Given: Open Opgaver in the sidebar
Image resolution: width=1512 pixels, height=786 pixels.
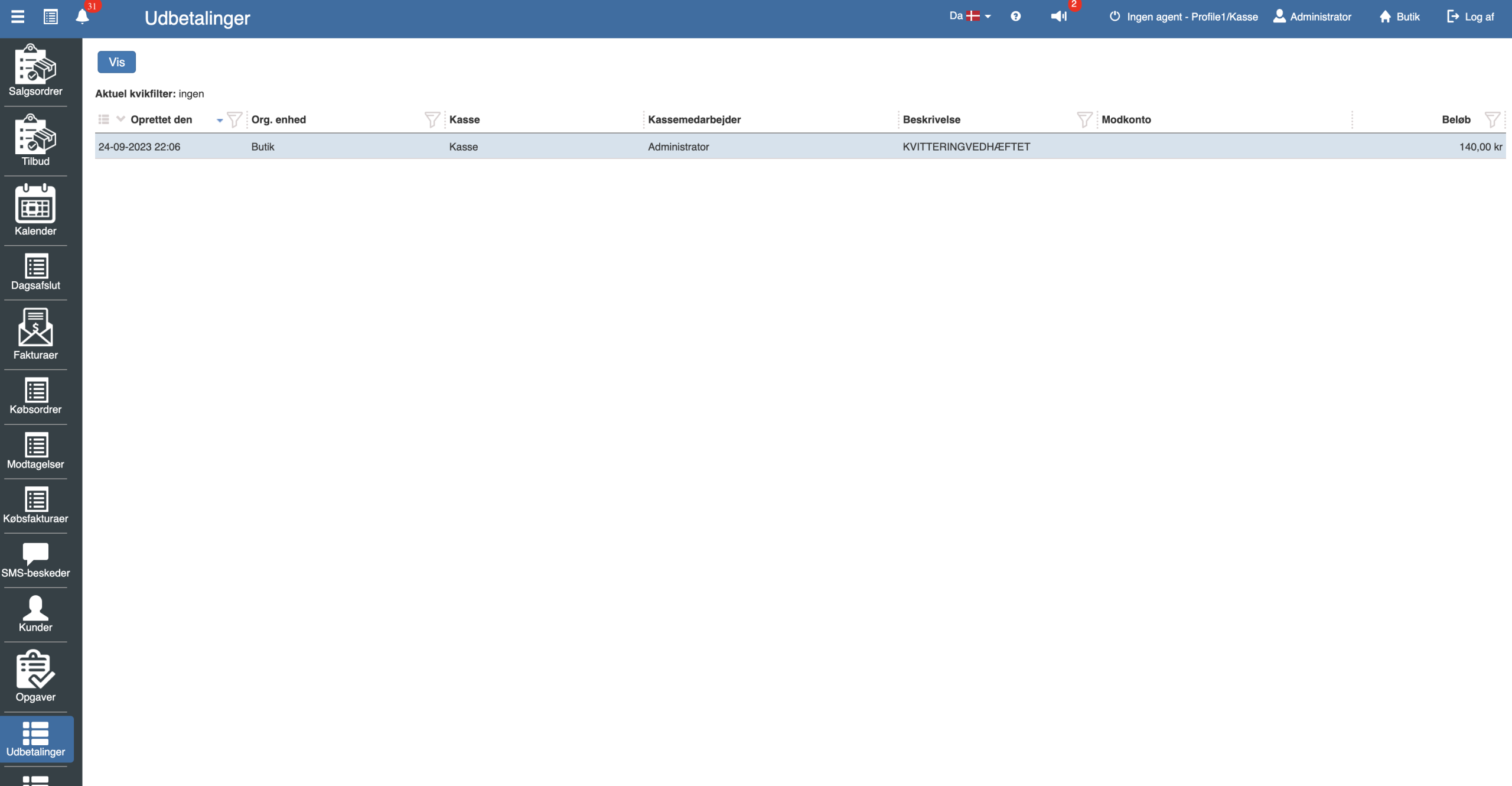Looking at the screenshot, I should point(35,676).
